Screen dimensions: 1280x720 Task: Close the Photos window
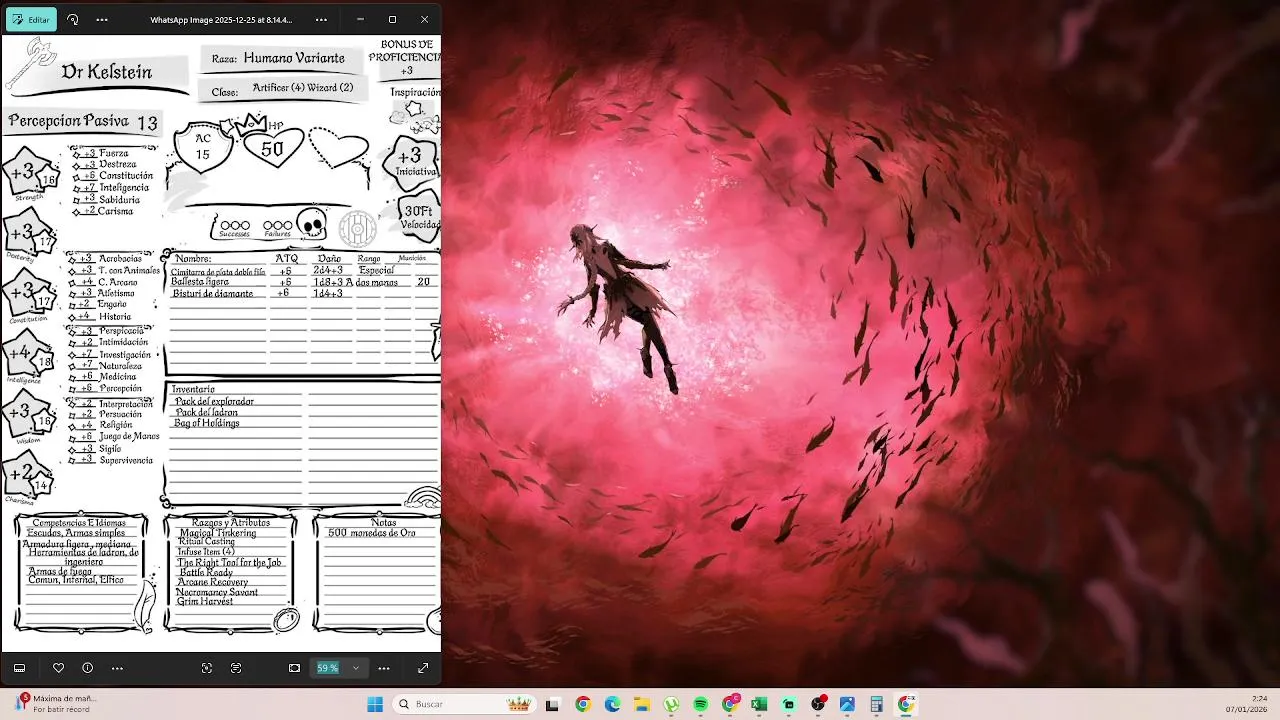pyautogui.click(x=424, y=19)
